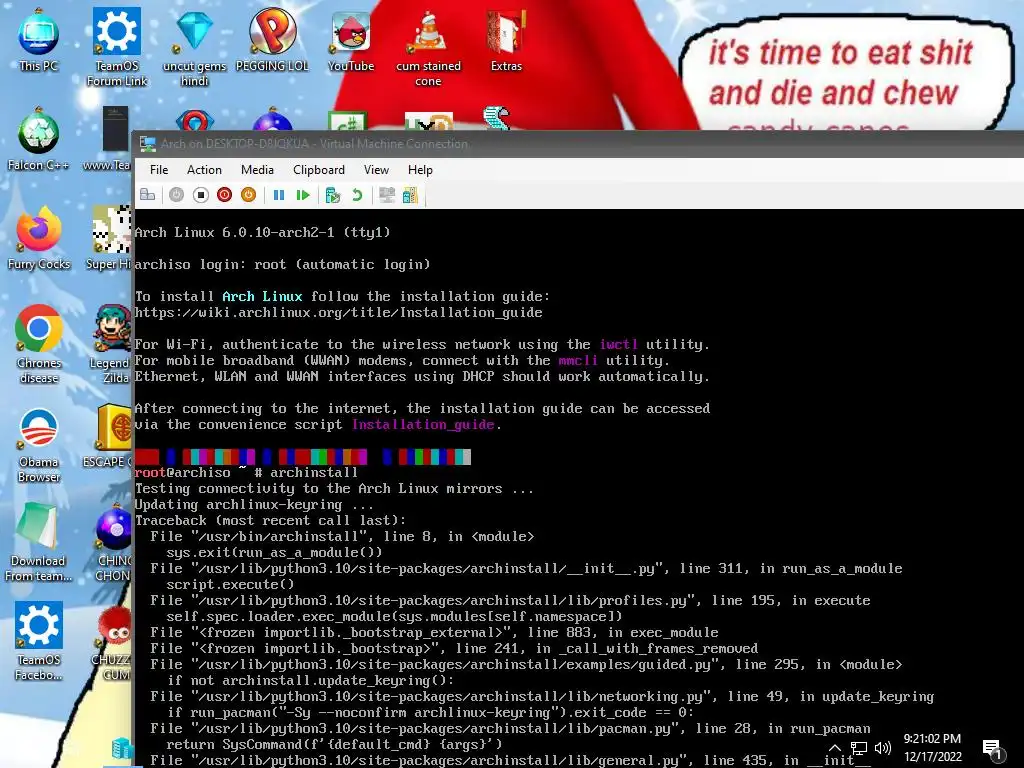Viewport: 1024px width, 768px height.
Task: Select the TeamOS Facebo... gear icon
Action: (x=39, y=641)
